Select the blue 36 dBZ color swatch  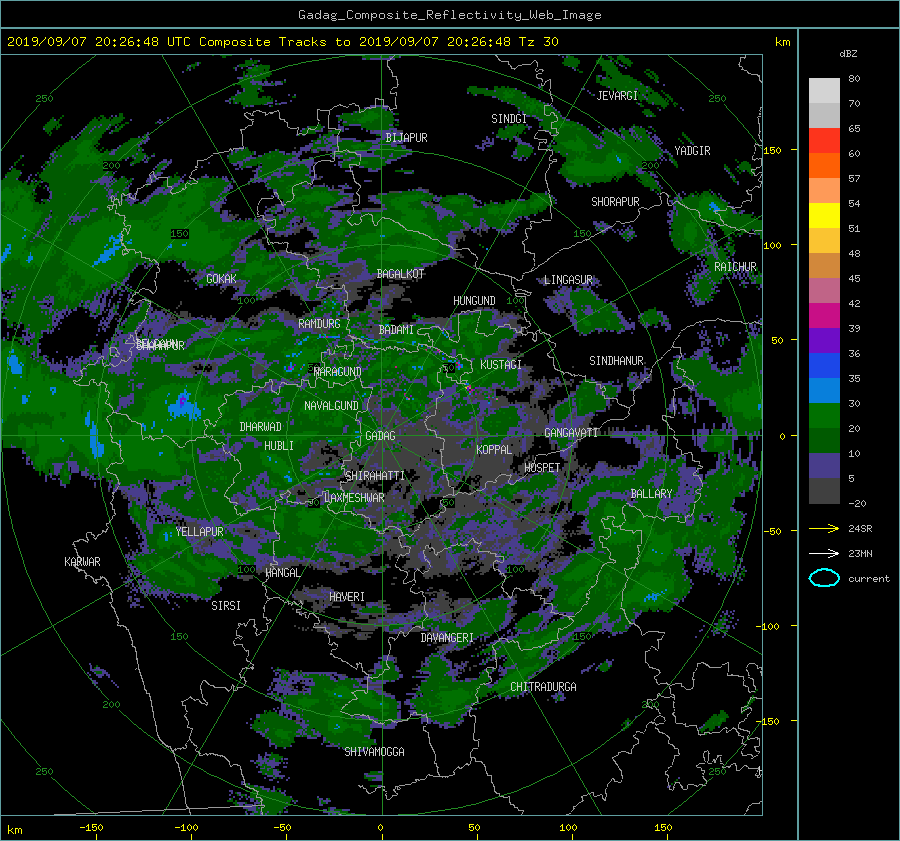coord(824,365)
